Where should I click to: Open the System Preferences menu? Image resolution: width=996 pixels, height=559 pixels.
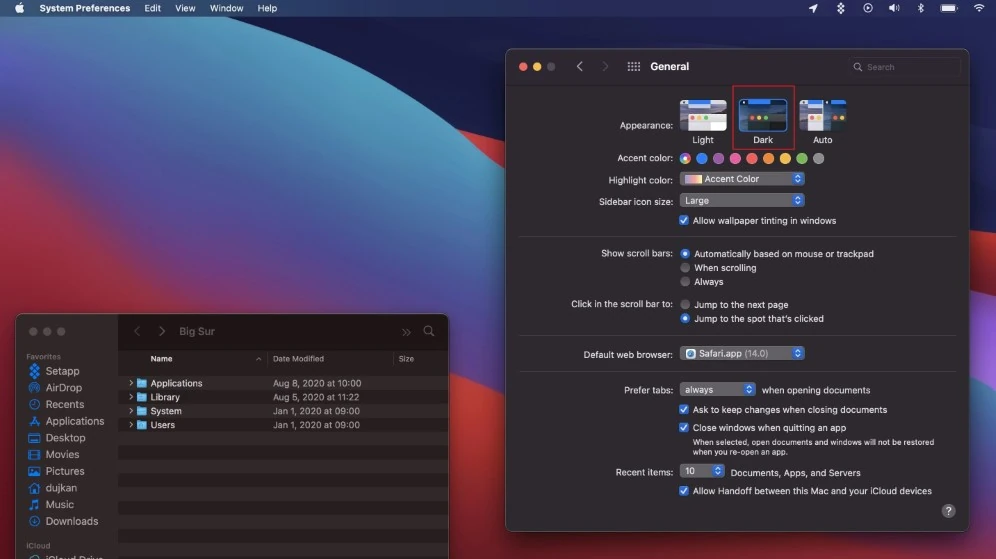click(x=84, y=8)
